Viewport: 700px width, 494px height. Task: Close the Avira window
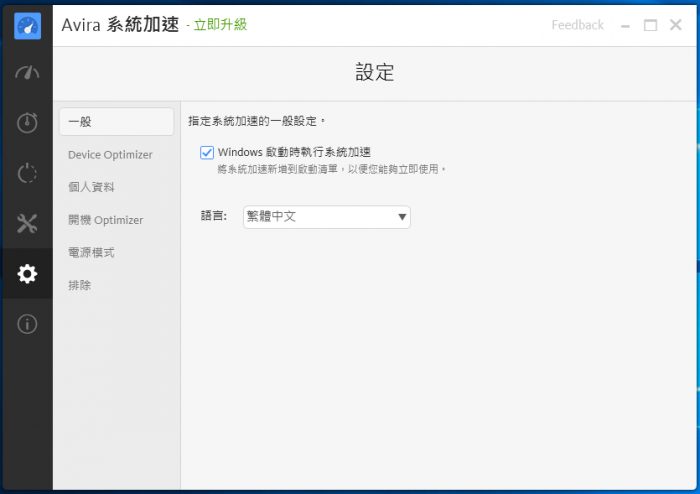(676, 25)
